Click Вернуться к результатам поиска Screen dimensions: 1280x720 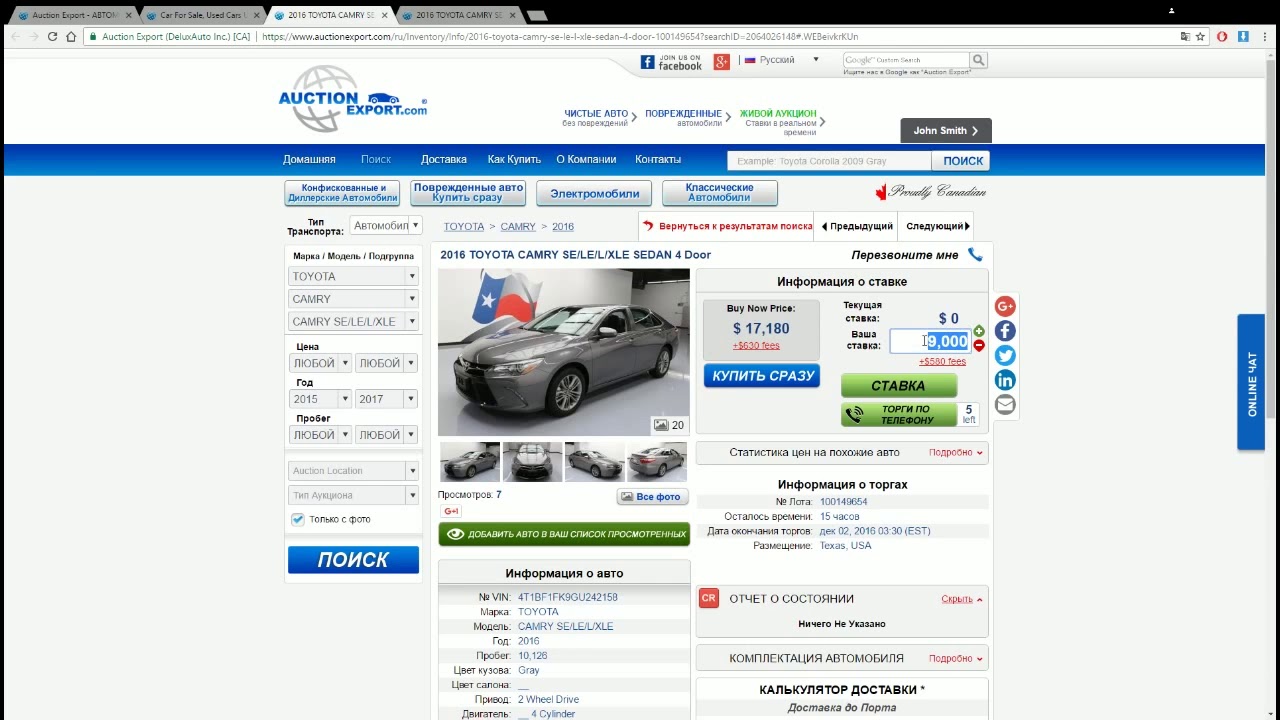(x=727, y=226)
